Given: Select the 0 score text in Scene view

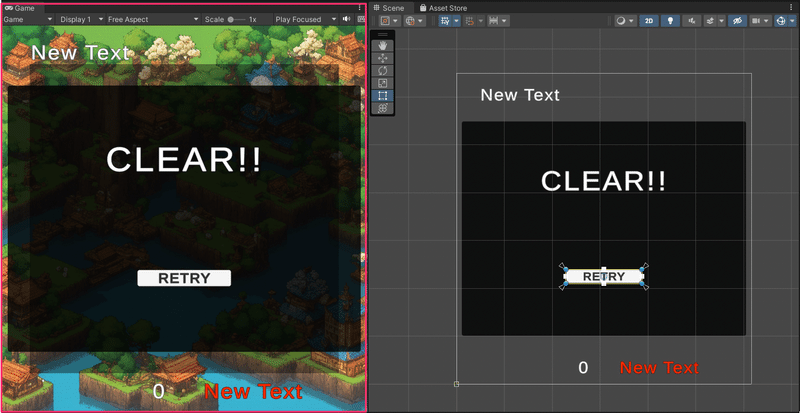Looking at the screenshot, I should (583, 368).
